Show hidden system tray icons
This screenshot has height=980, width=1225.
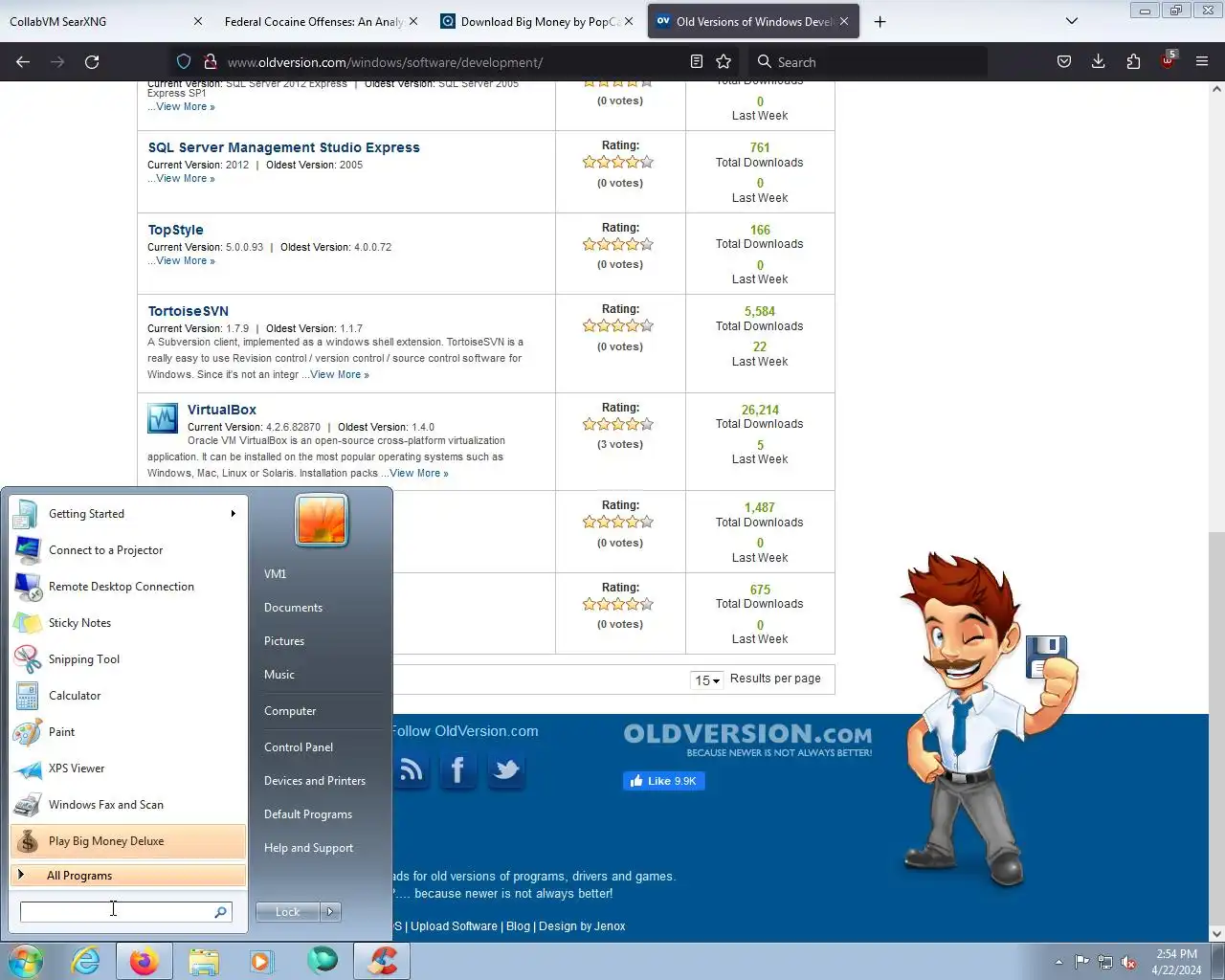tap(1058, 962)
